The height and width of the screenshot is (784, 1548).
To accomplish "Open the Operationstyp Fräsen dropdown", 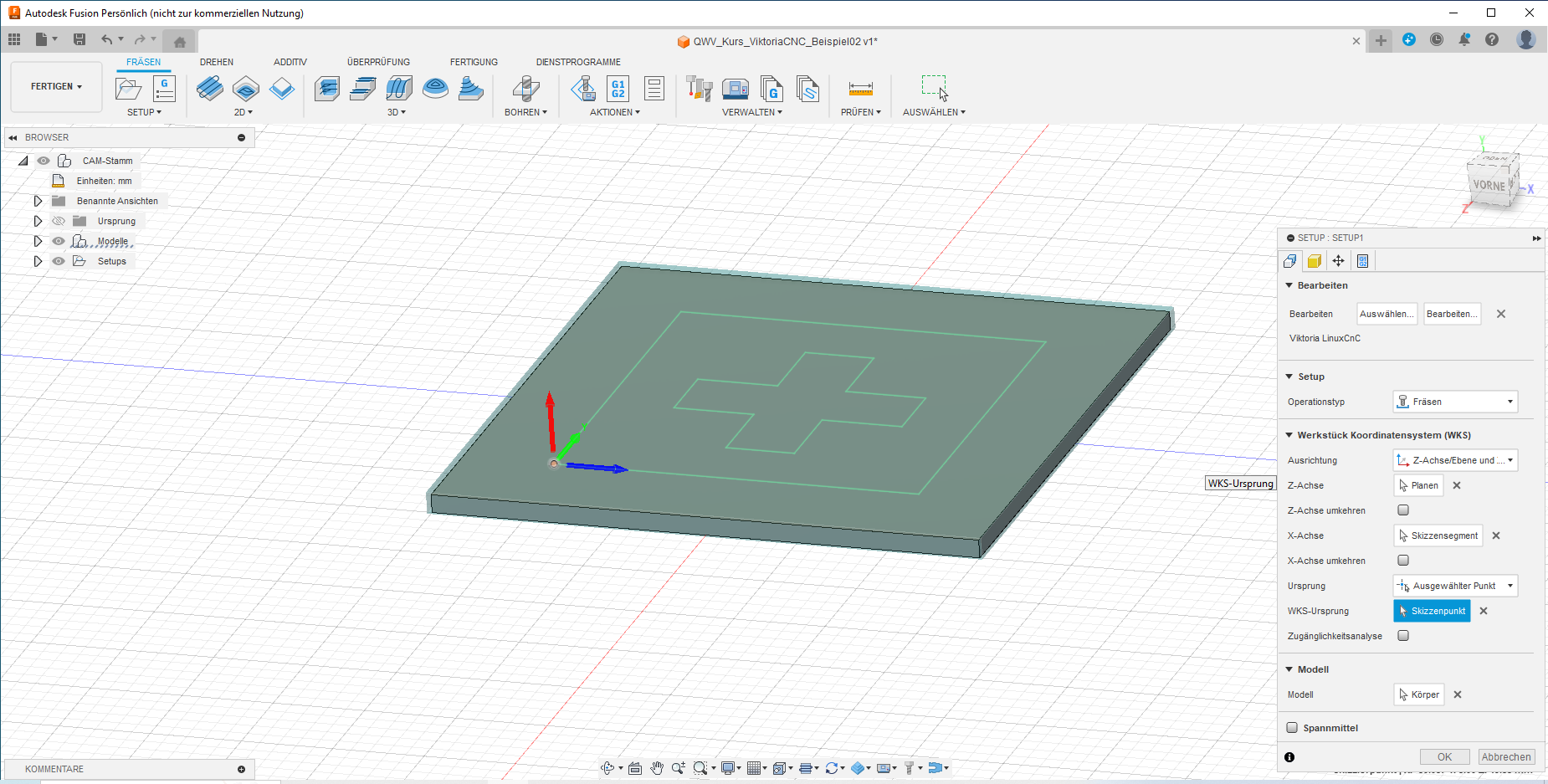I will point(1455,402).
